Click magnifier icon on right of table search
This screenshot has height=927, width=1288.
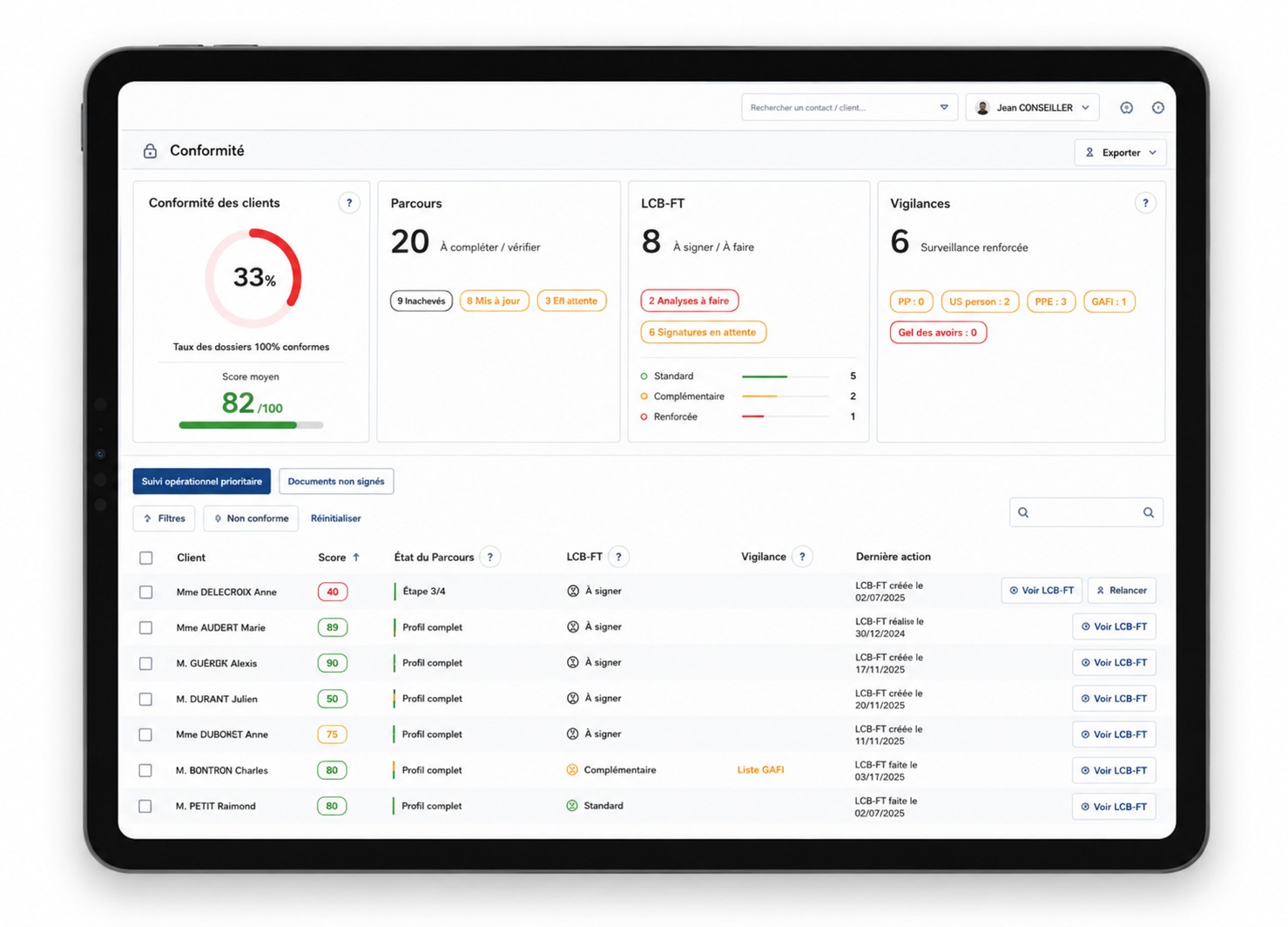[x=1148, y=512]
